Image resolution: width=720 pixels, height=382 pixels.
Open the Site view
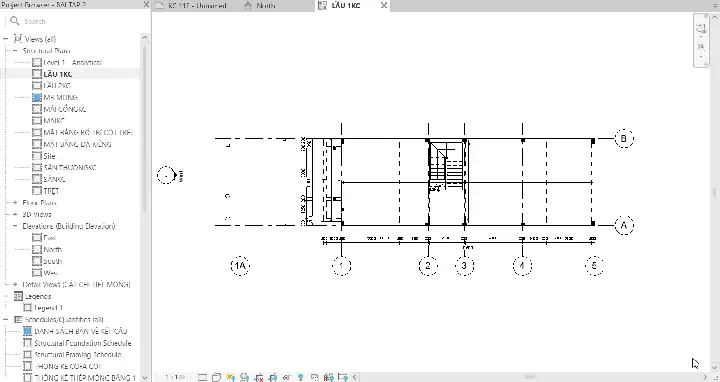coord(49,156)
